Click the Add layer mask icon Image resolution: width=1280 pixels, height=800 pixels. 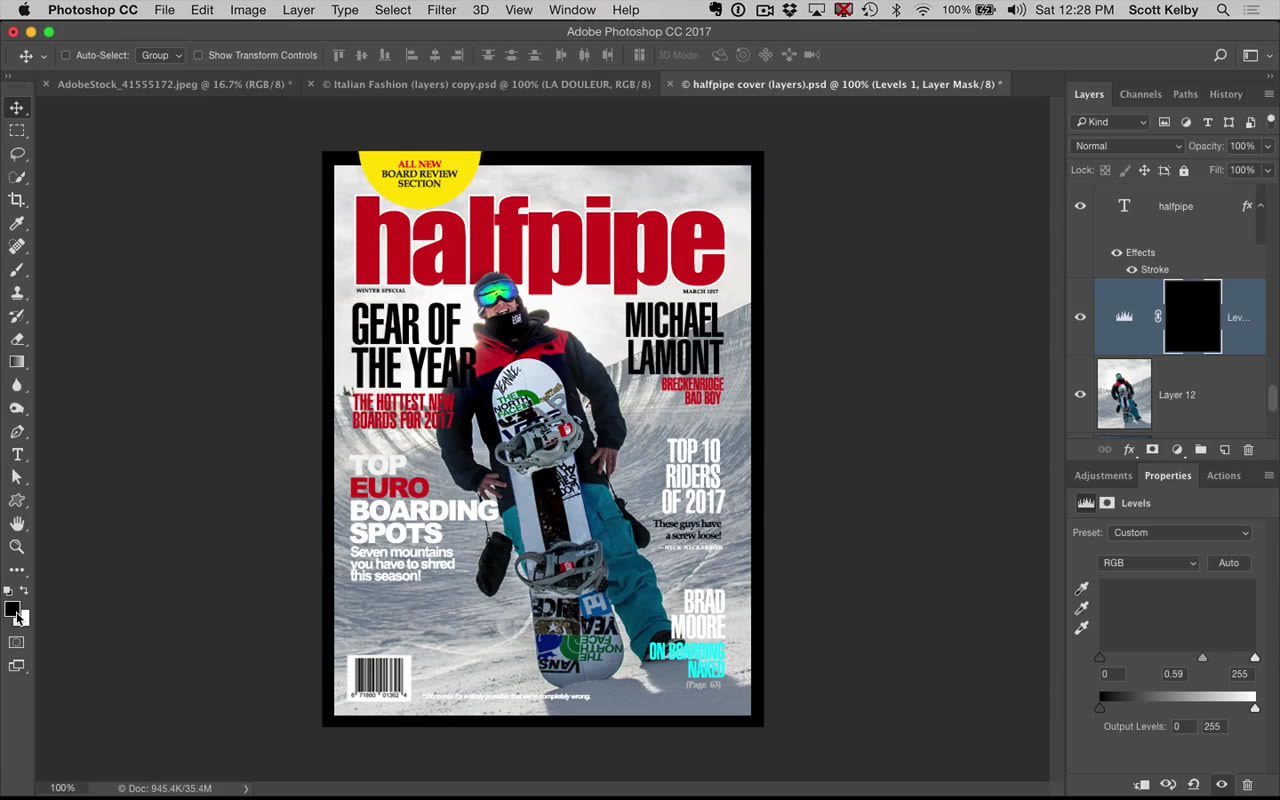click(x=1152, y=449)
